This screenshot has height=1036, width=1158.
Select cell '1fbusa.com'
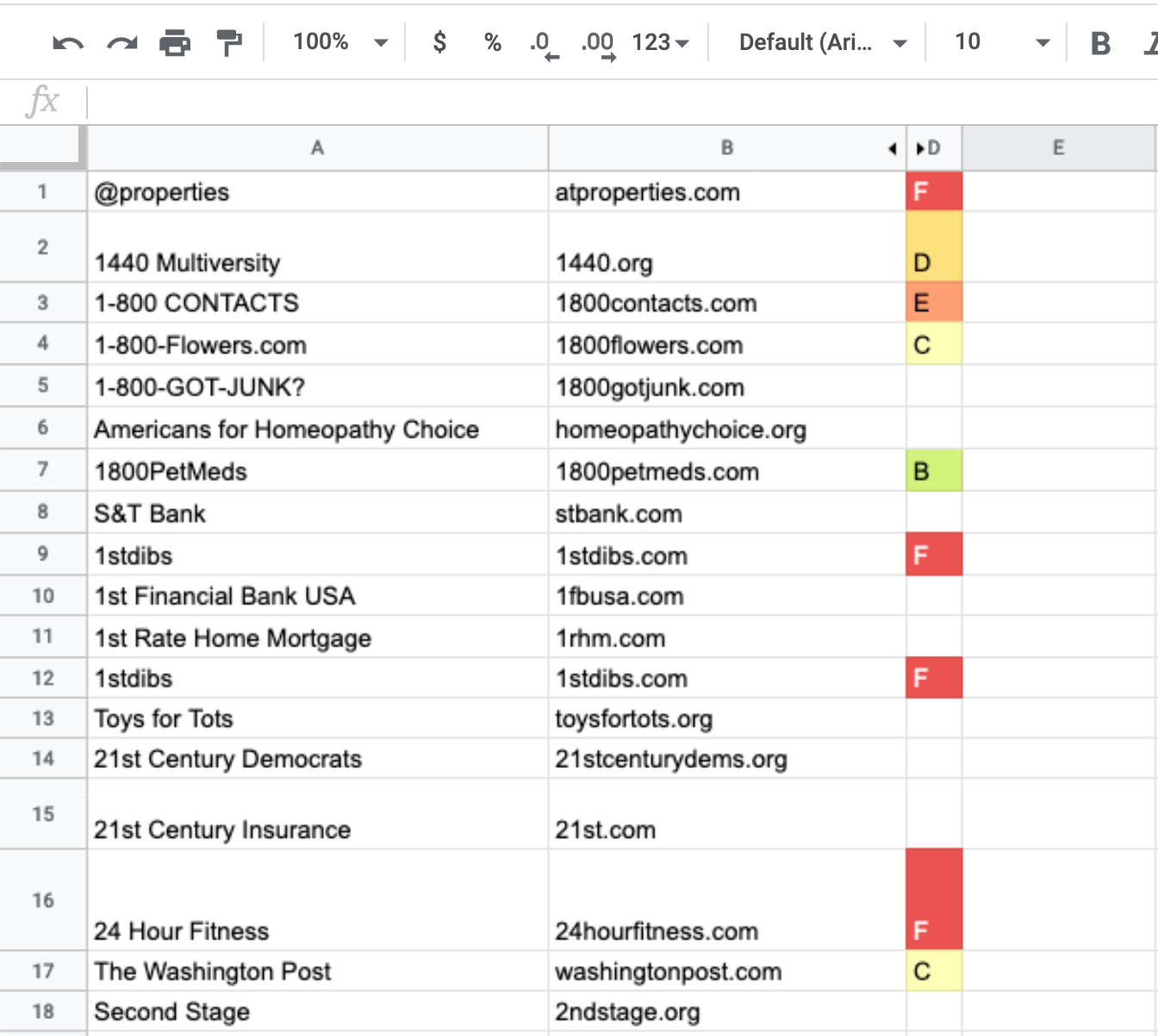tap(727, 596)
